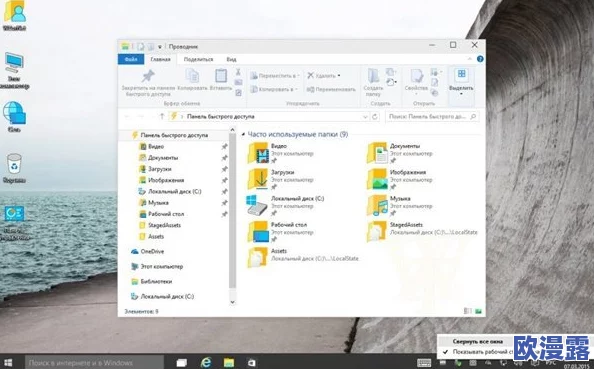The image size is (594, 369).
Task: Open Task View on the taskbar
Action: click(x=182, y=363)
